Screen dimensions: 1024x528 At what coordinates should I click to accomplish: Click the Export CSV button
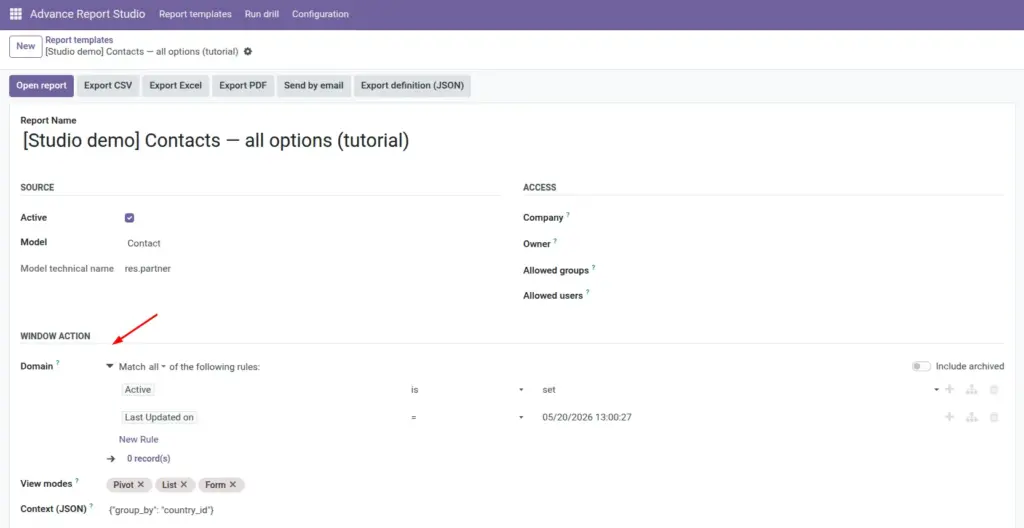pyautogui.click(x=108, y=86)
